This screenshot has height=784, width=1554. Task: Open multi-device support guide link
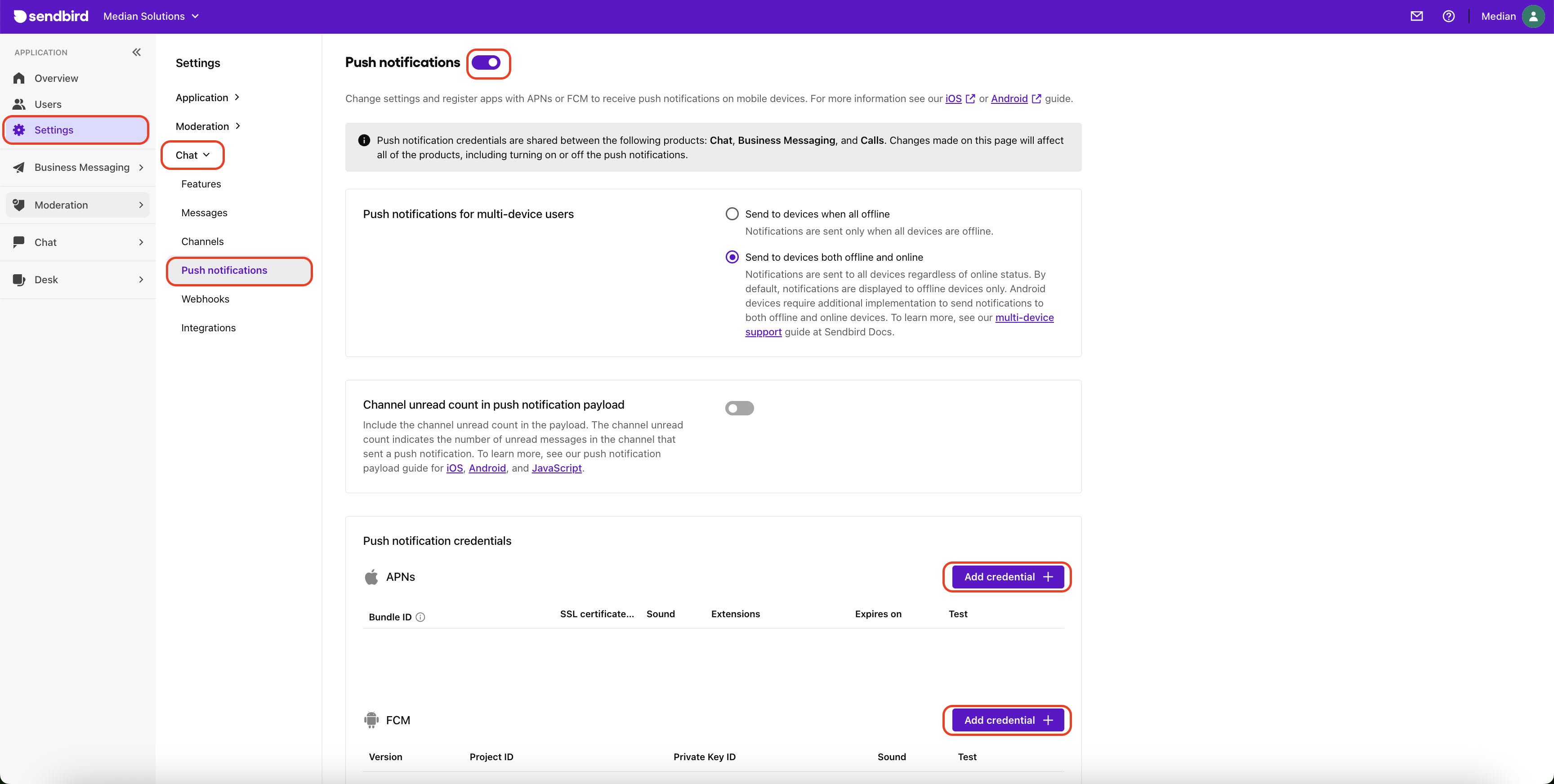coord(1024,318)
